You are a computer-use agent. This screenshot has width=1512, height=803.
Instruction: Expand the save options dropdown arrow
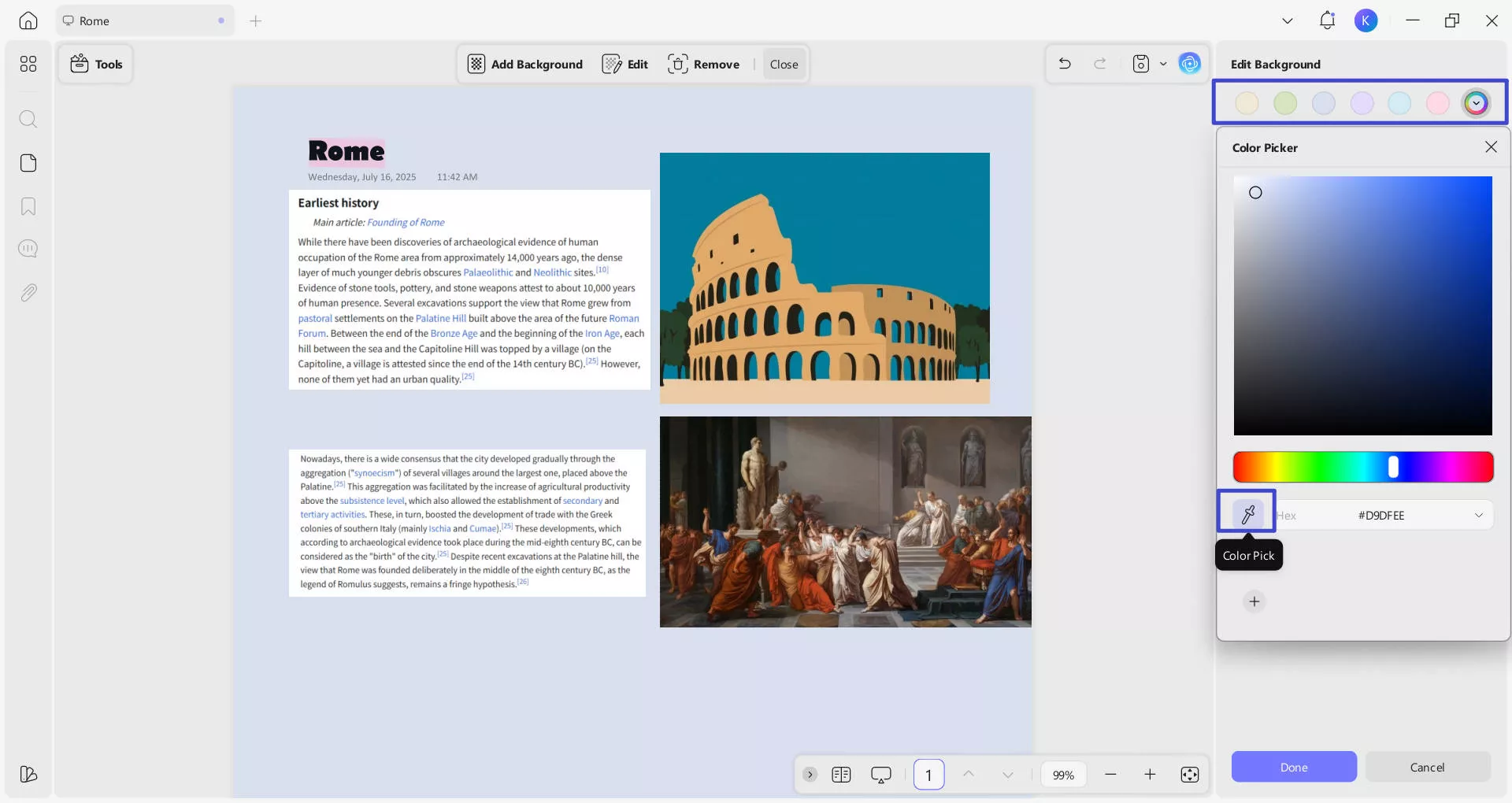pos(1163,64)
